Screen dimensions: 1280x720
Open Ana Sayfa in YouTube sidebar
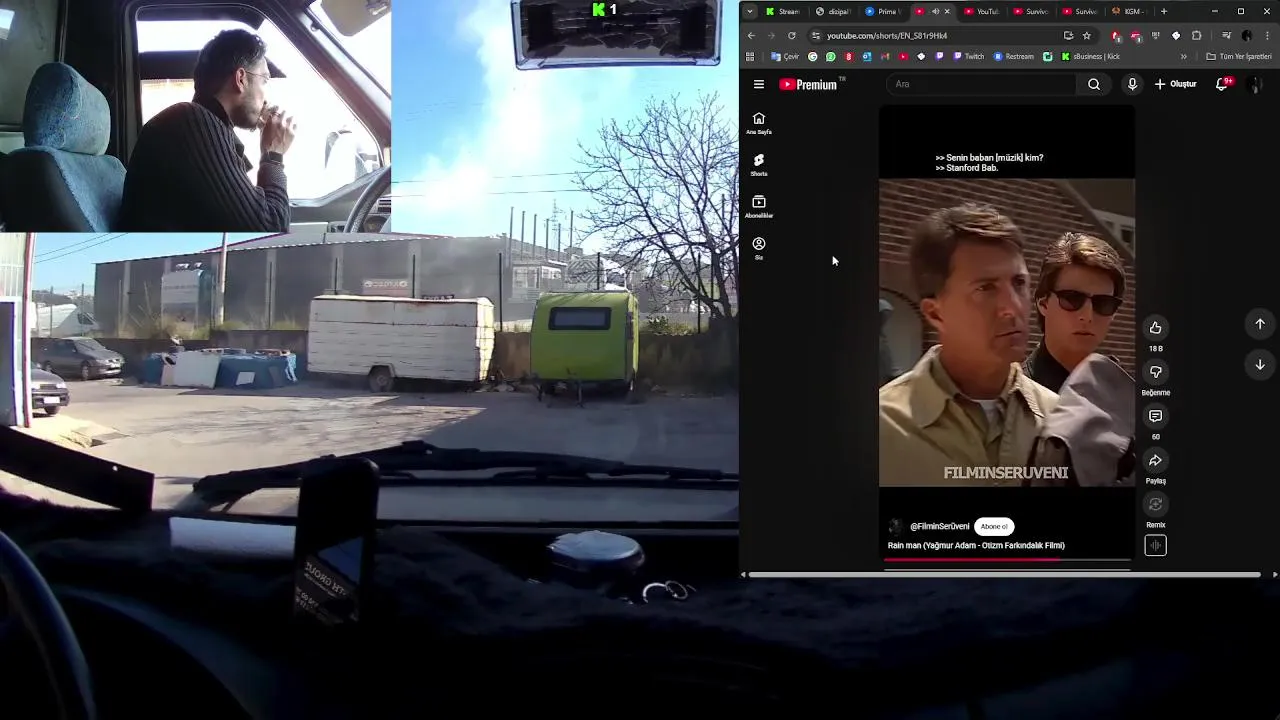(x=759, y=123)
